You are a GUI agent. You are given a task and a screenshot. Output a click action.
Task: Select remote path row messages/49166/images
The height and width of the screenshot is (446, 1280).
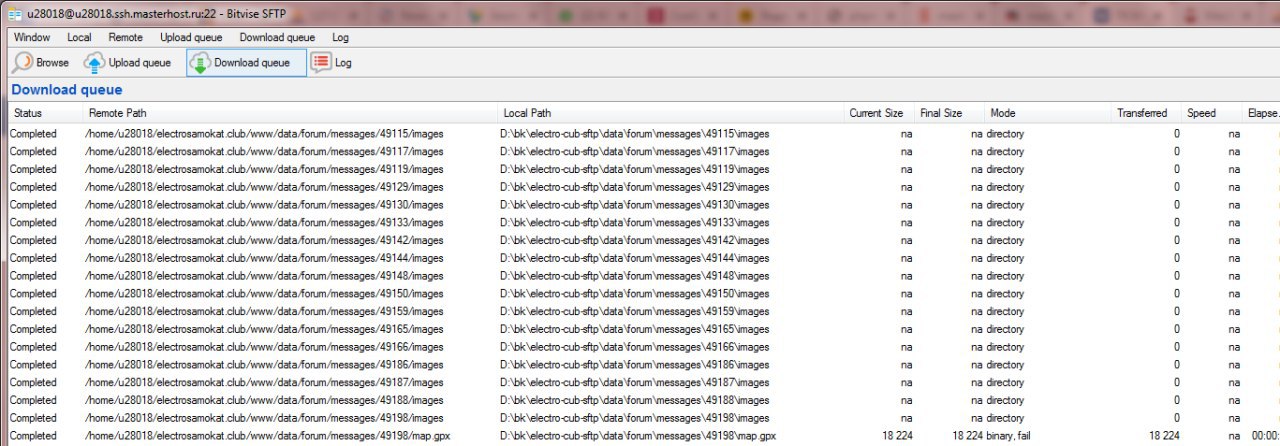click(265, 346)
